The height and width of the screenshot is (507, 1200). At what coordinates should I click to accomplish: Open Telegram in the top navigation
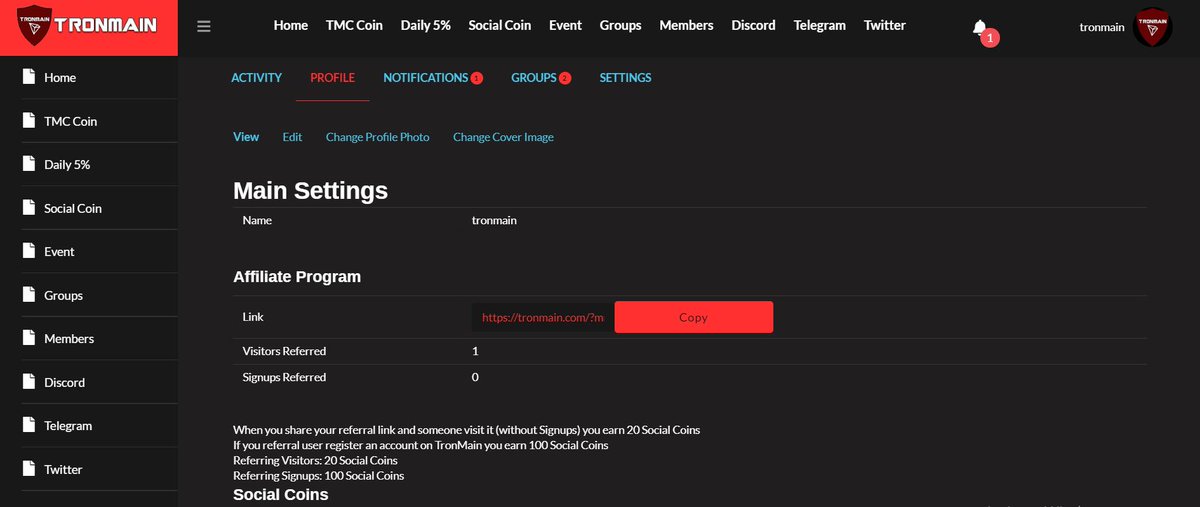pos(820,25)
